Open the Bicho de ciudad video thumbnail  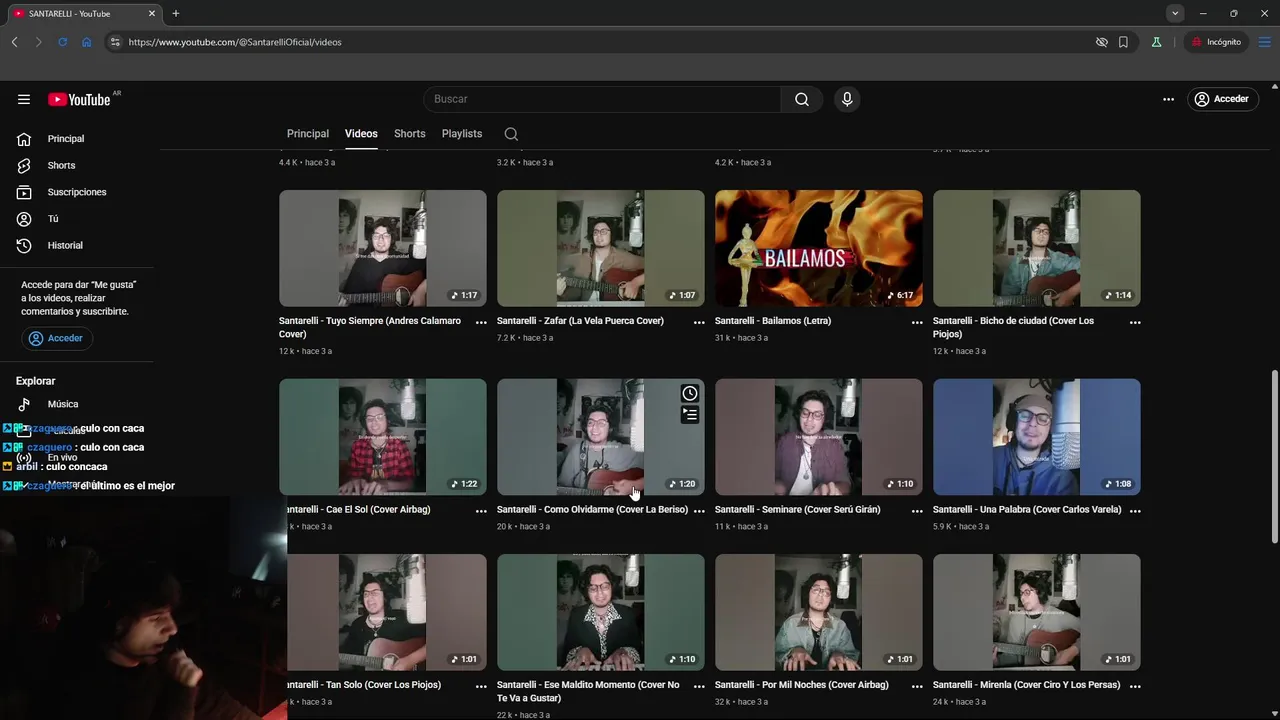coord(1037,248)
